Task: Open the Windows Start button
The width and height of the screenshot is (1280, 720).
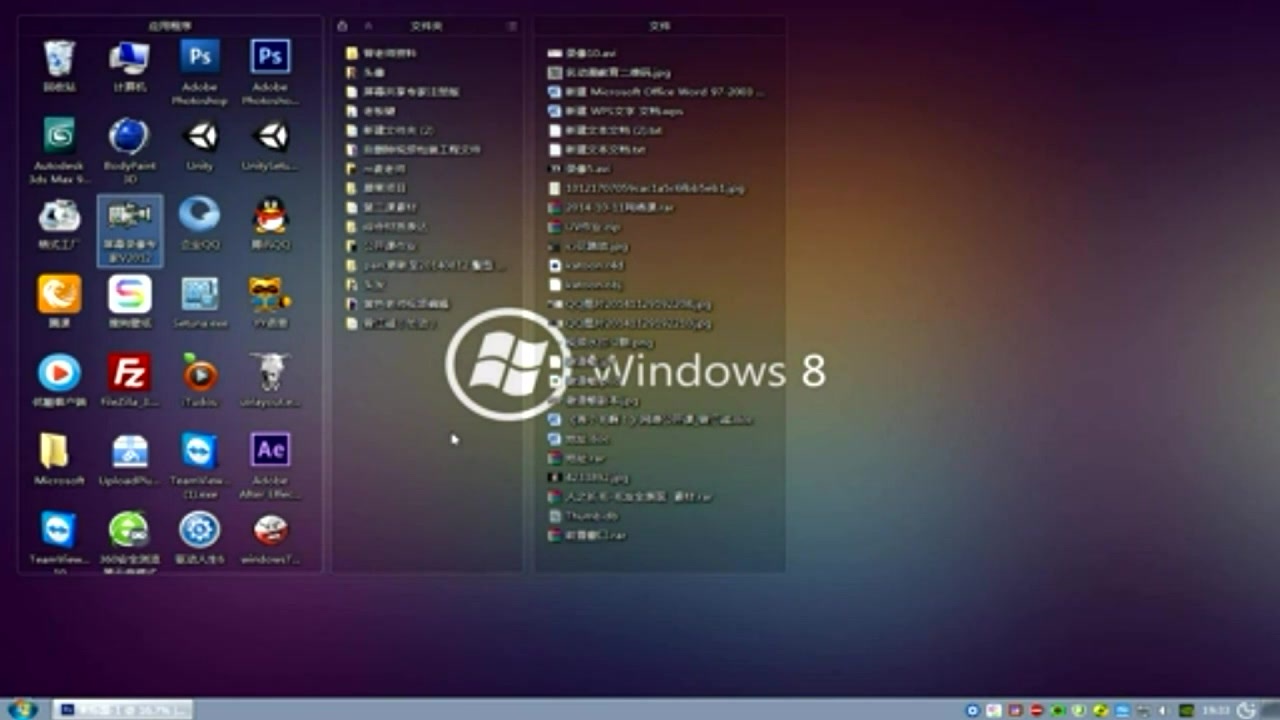Action: (21, 709)
